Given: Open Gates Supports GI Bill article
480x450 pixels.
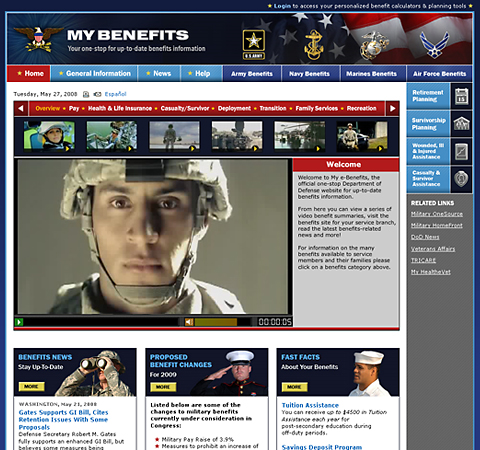Looking at the screenshot, I should [63, 420].
